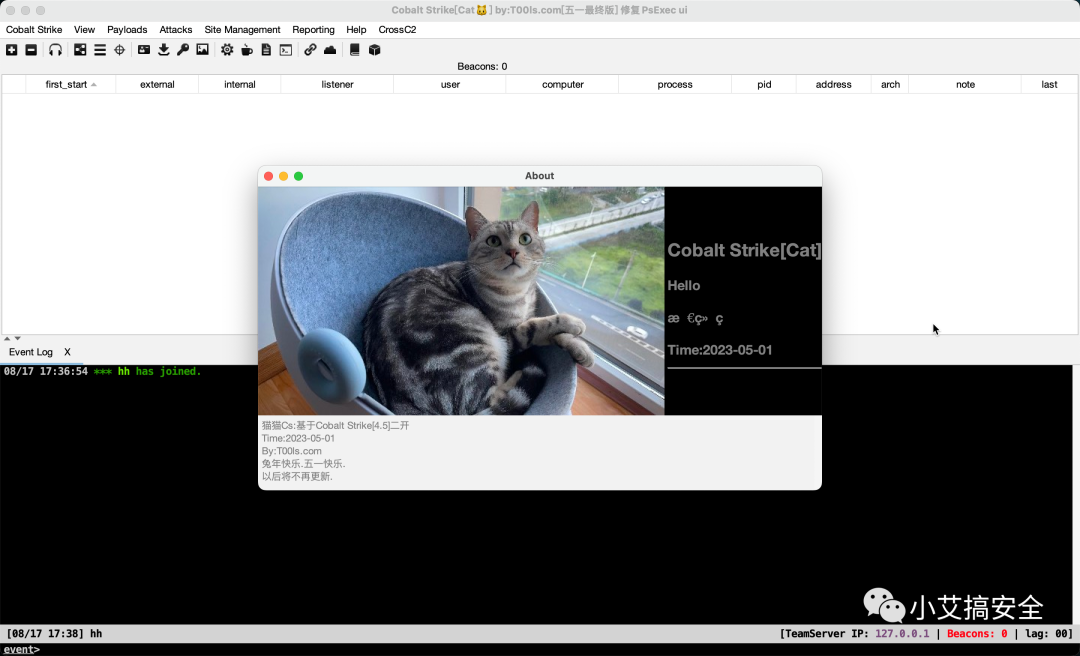The width and height of the screenshot is (1080, 656).
Task: Sort by the user column header
Action: (x=450, y=84)
